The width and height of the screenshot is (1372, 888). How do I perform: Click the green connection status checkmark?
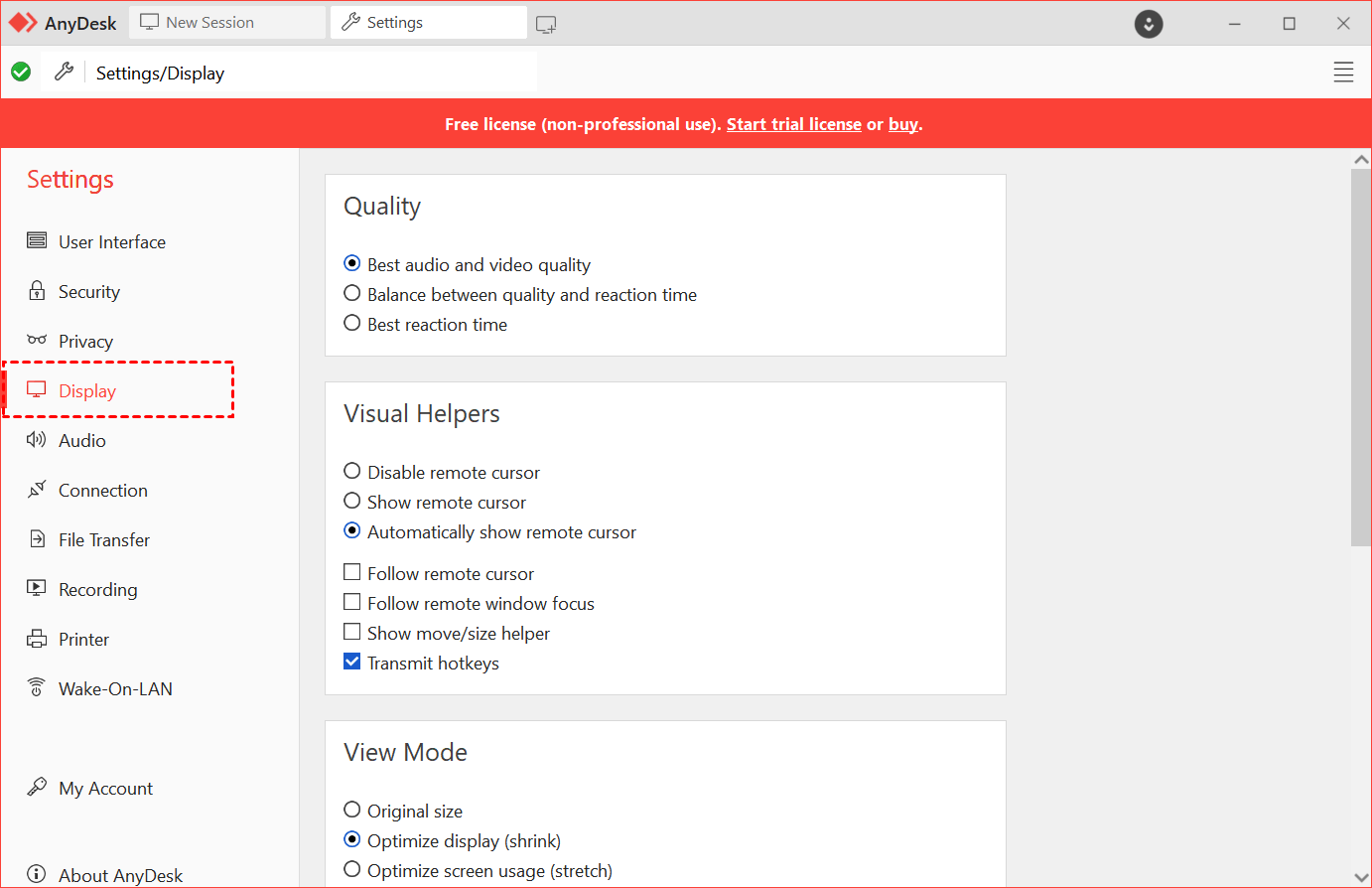21,72
